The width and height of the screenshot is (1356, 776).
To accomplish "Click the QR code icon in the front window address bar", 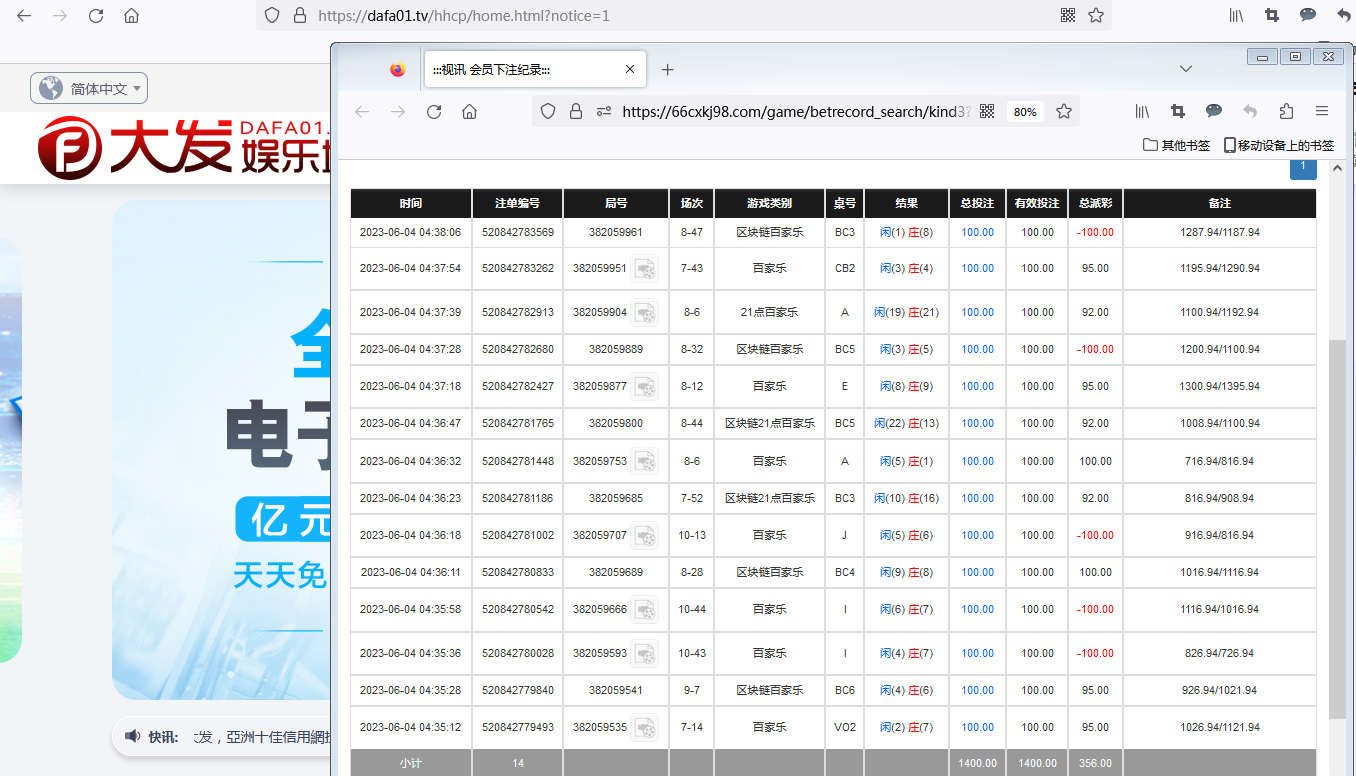I will [987, 112].
